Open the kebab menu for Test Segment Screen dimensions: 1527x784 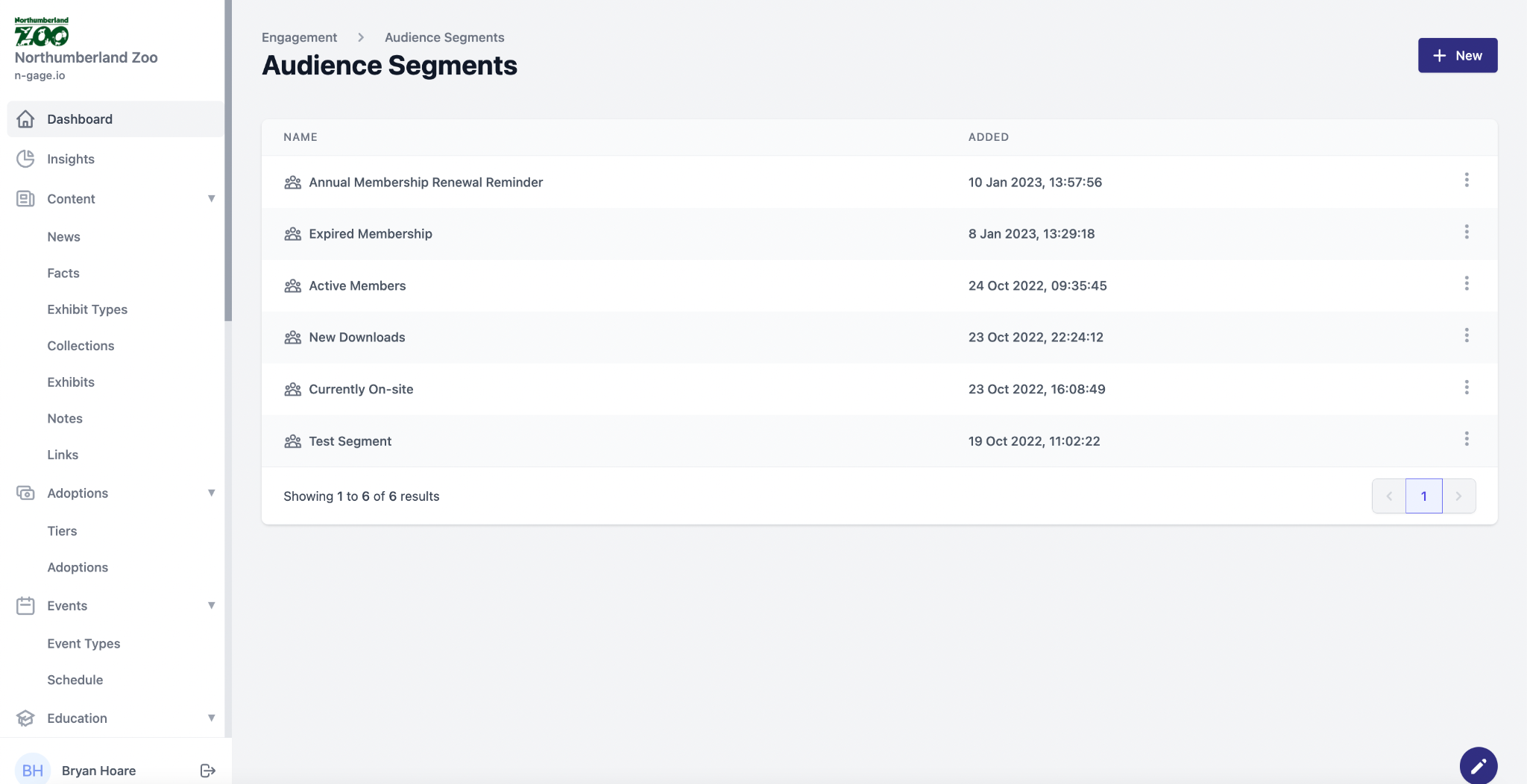pyautogui.click(x=1466, y=440)
